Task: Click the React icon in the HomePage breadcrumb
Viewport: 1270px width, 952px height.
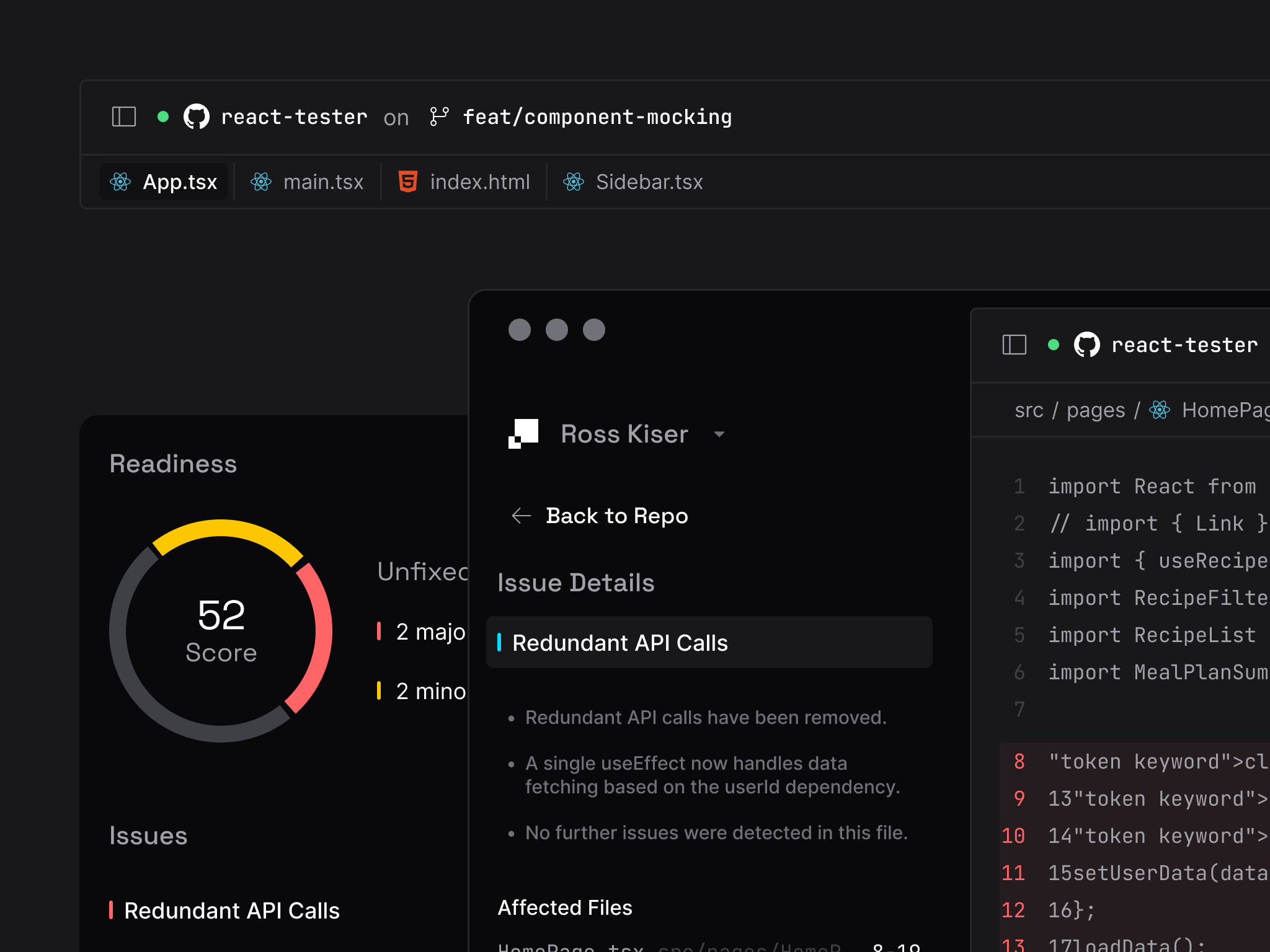Action: click(1159, 410)
